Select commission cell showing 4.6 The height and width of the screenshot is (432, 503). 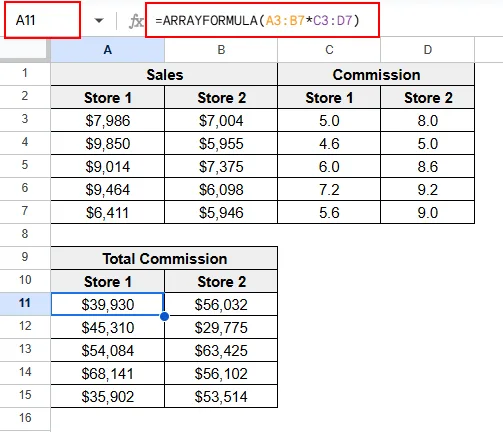[x=329, y=143]
